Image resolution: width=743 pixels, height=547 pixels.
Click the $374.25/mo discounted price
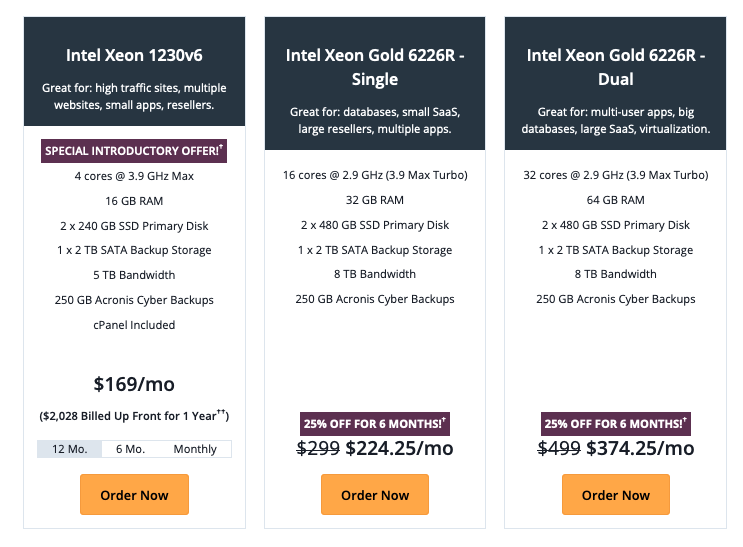pyautogui.click(x=640, y=448)
